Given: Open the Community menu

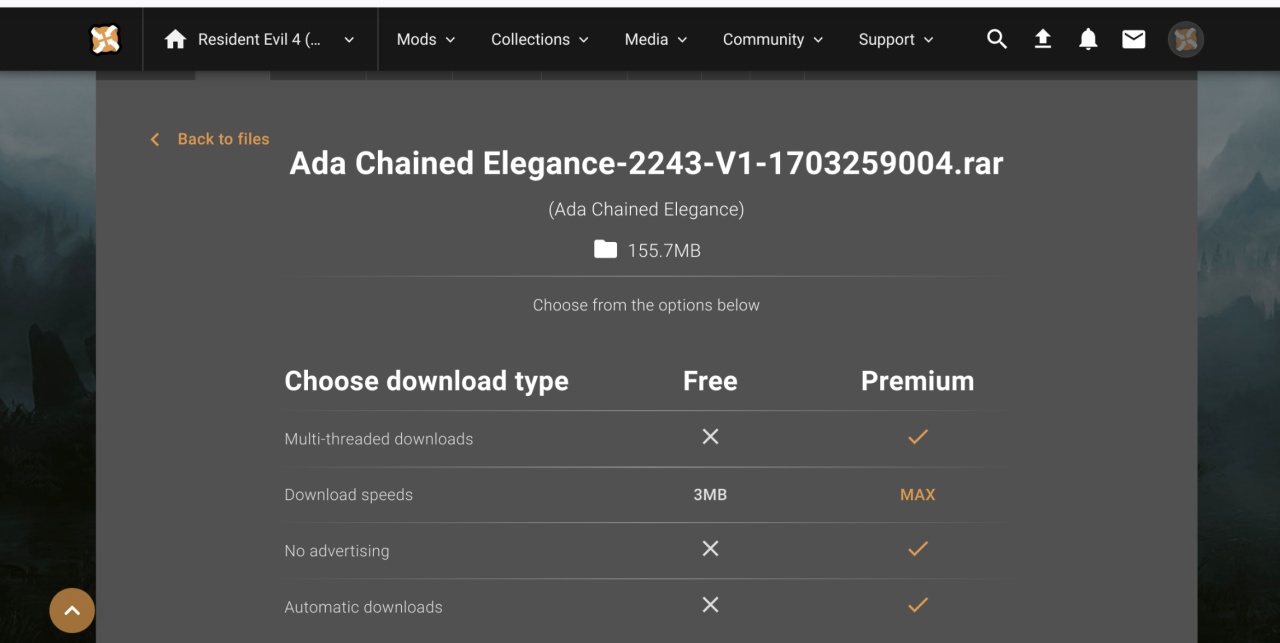Looking at the screenshot, I should 772,40.
